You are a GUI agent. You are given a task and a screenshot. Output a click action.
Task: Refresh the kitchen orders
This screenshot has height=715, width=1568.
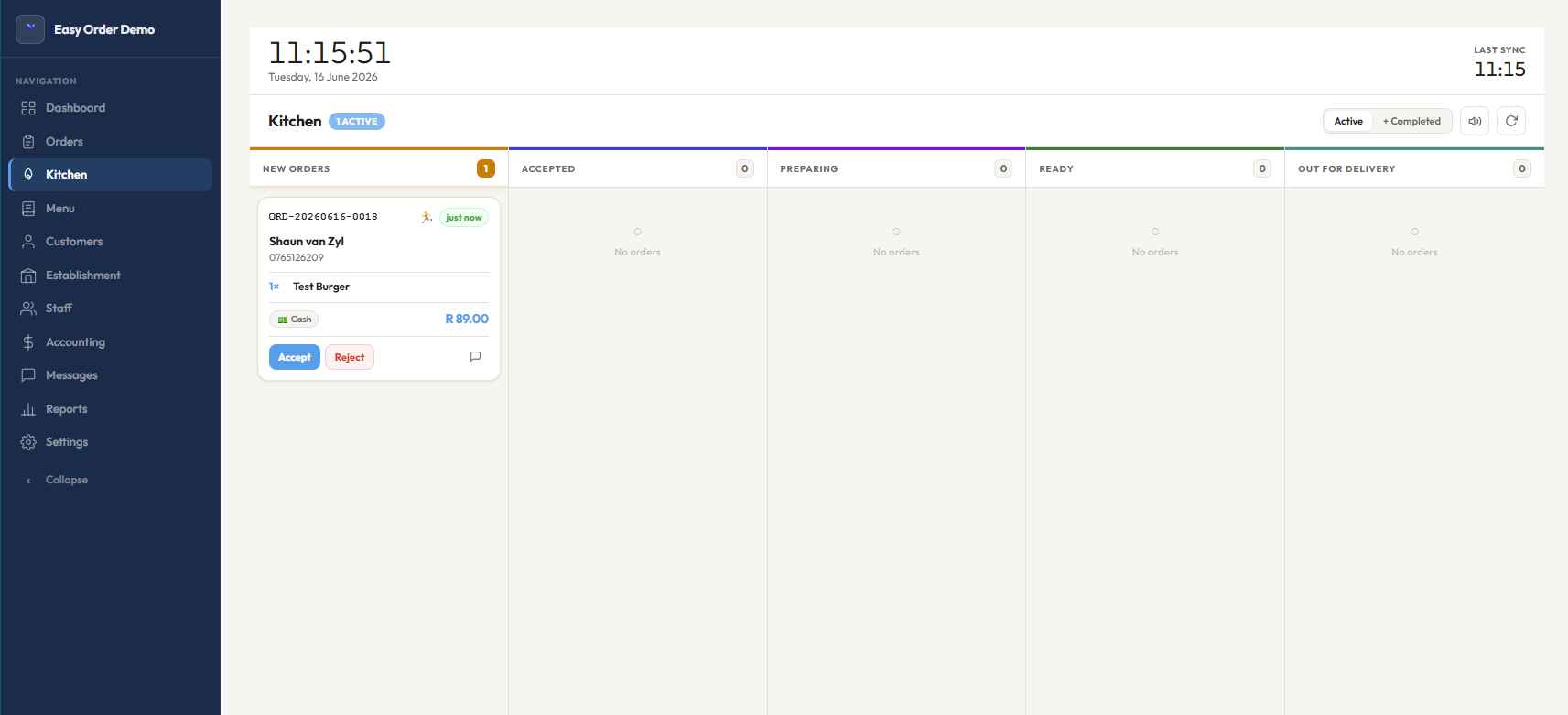coord(1511,121)
